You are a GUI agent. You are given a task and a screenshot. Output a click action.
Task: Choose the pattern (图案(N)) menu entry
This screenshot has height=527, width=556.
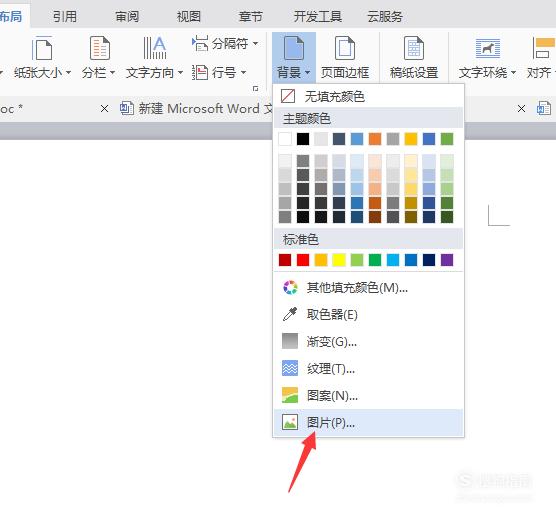point(368,395)
